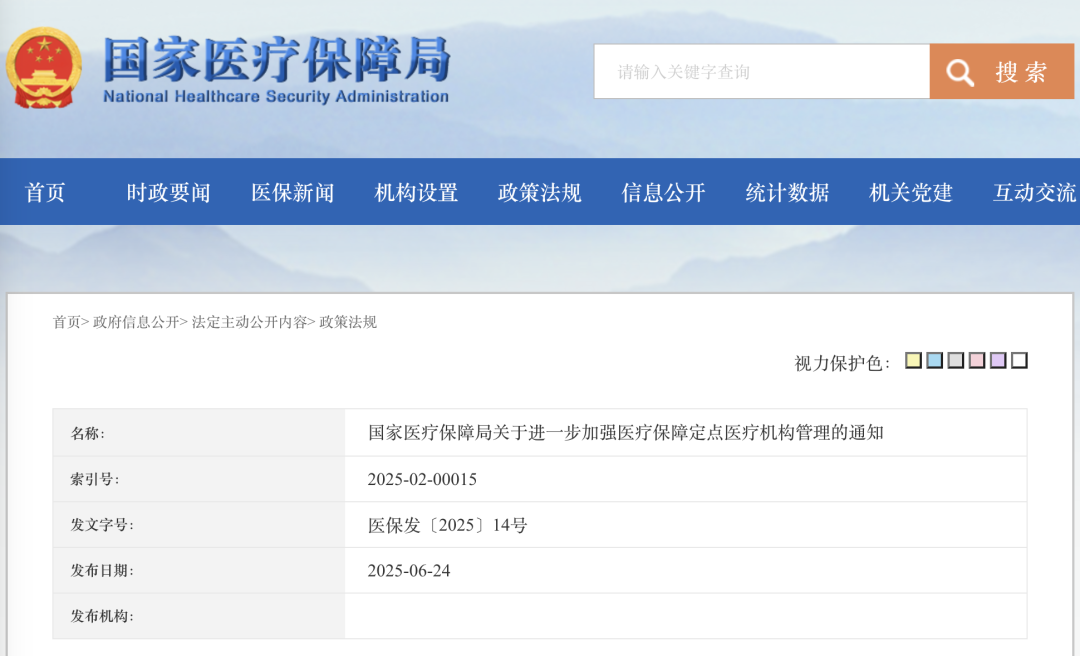Select the yellow eye-protection color swatch

913,360
